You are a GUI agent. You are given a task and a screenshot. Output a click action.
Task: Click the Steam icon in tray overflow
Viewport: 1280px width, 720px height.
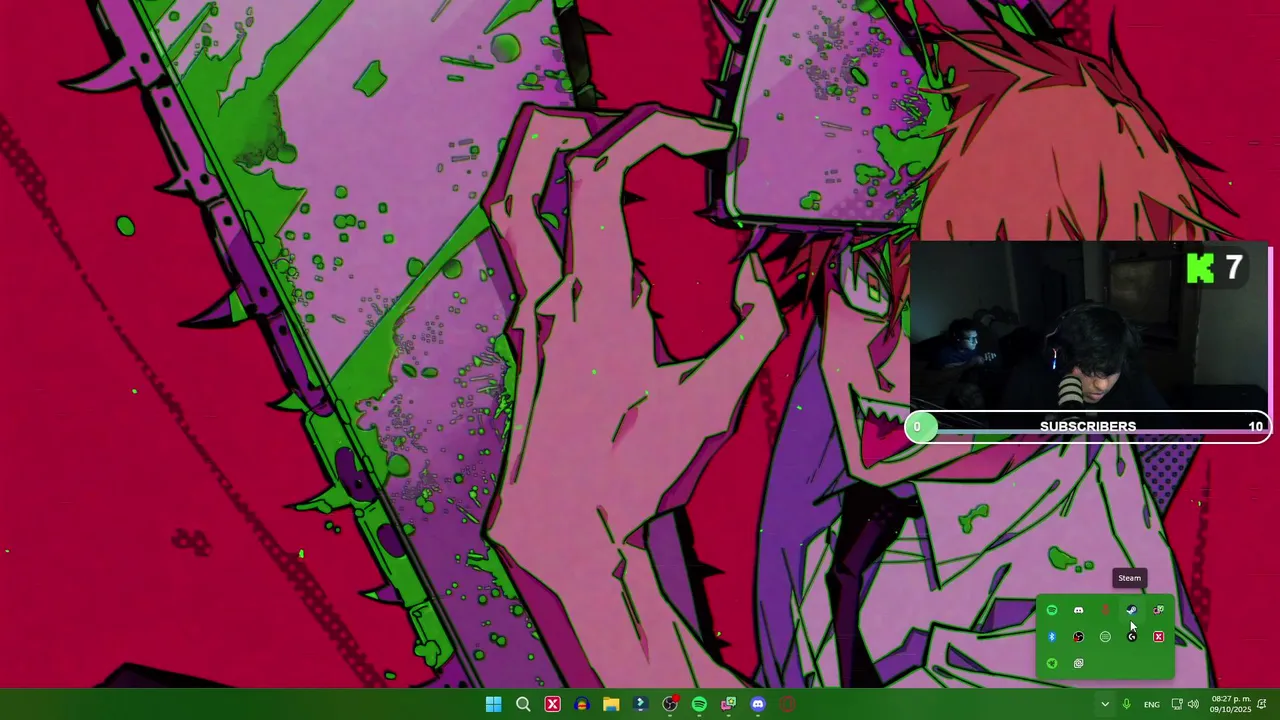pyautogui.click(x=1132, y=610)
